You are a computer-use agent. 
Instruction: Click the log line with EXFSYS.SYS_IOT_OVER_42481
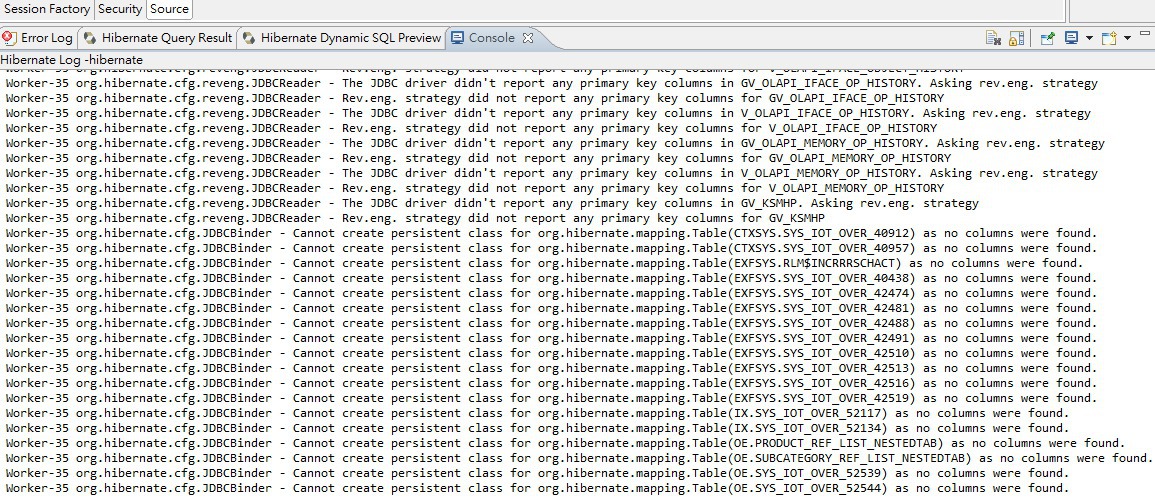pos(551,308)
